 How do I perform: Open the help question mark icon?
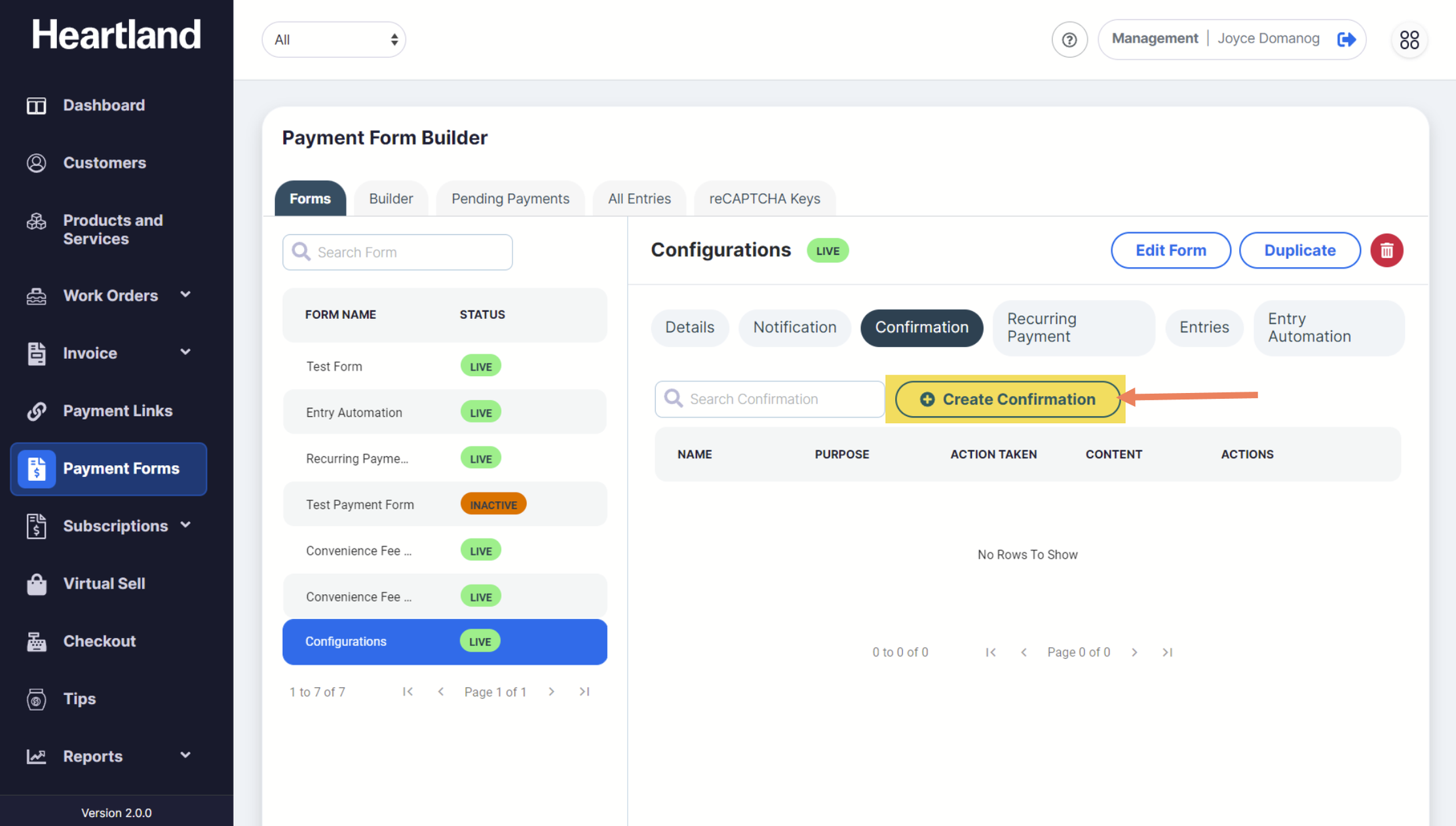(x=1069, y=40)
